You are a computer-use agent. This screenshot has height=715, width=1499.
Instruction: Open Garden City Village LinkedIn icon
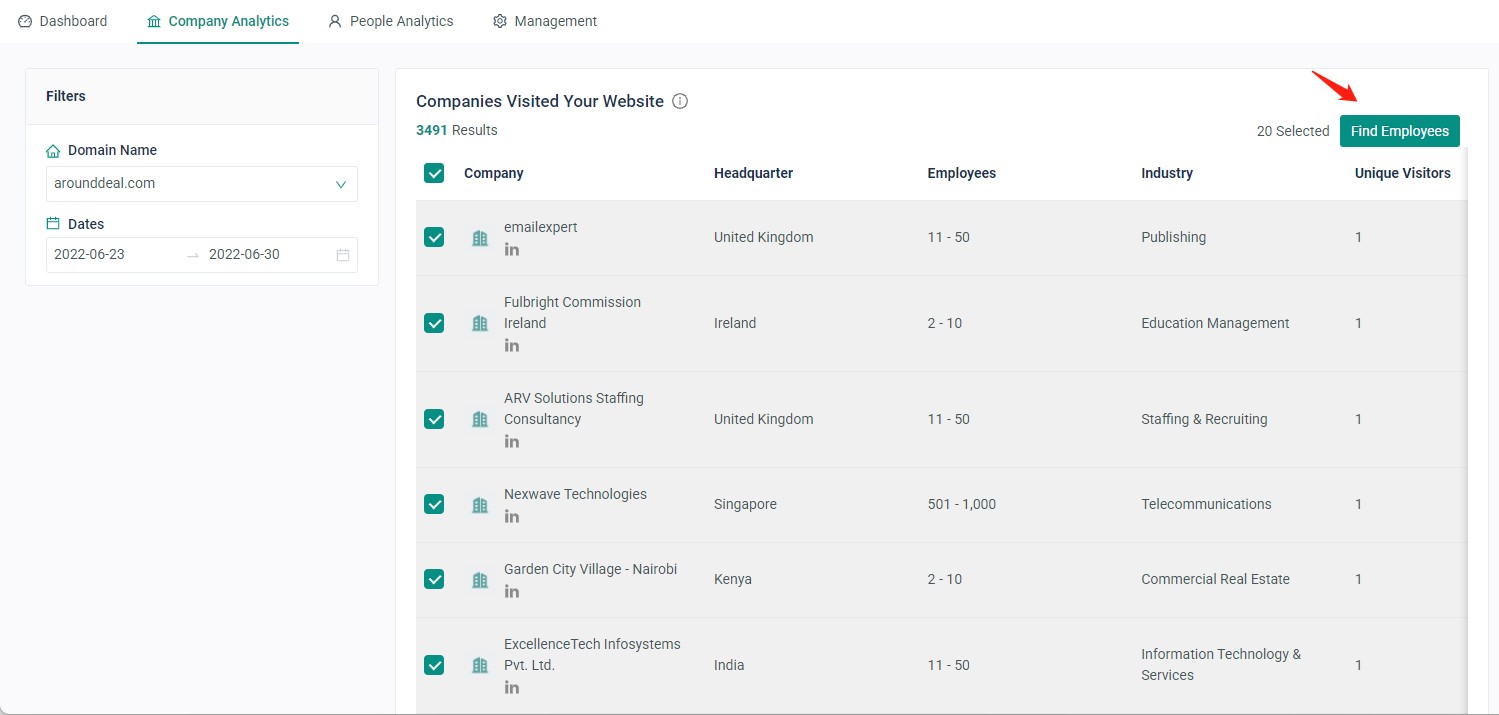coord(512,591)
